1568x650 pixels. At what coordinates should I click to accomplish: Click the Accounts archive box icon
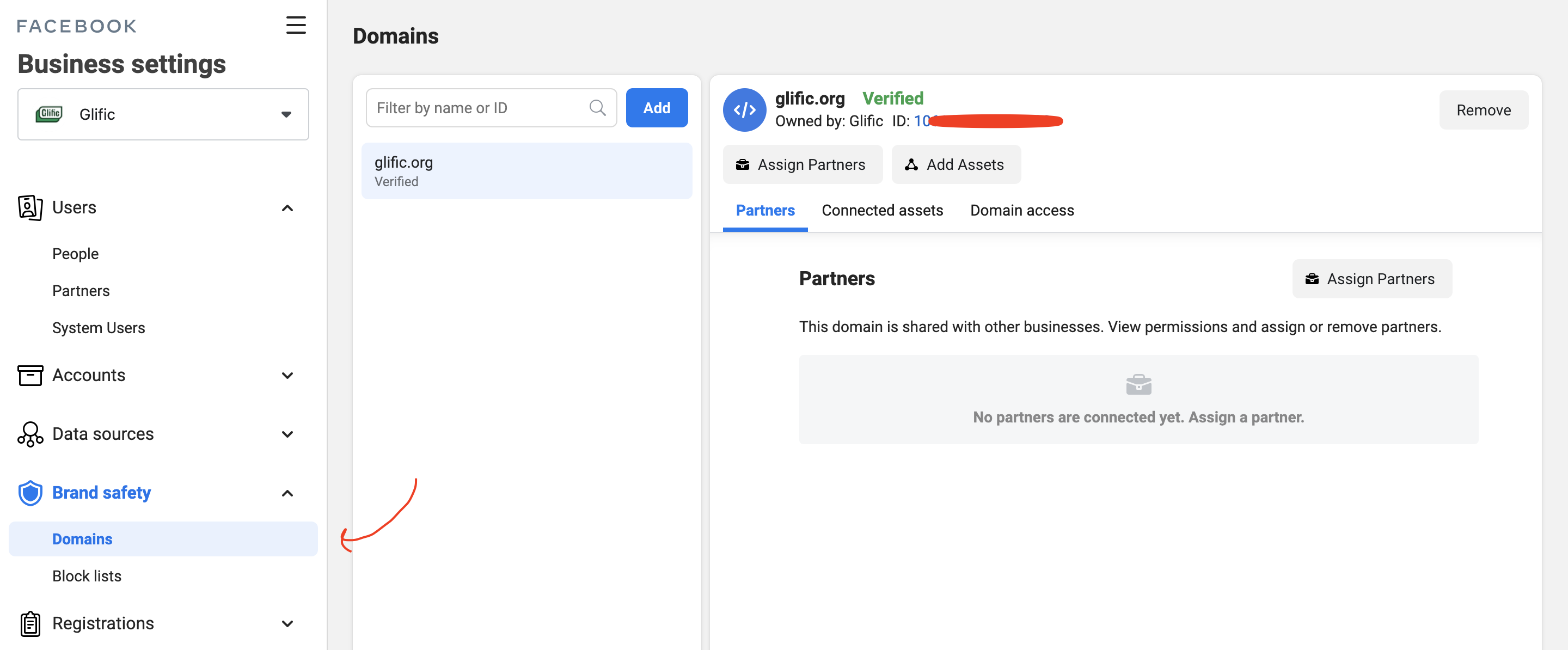pos(30,375)
